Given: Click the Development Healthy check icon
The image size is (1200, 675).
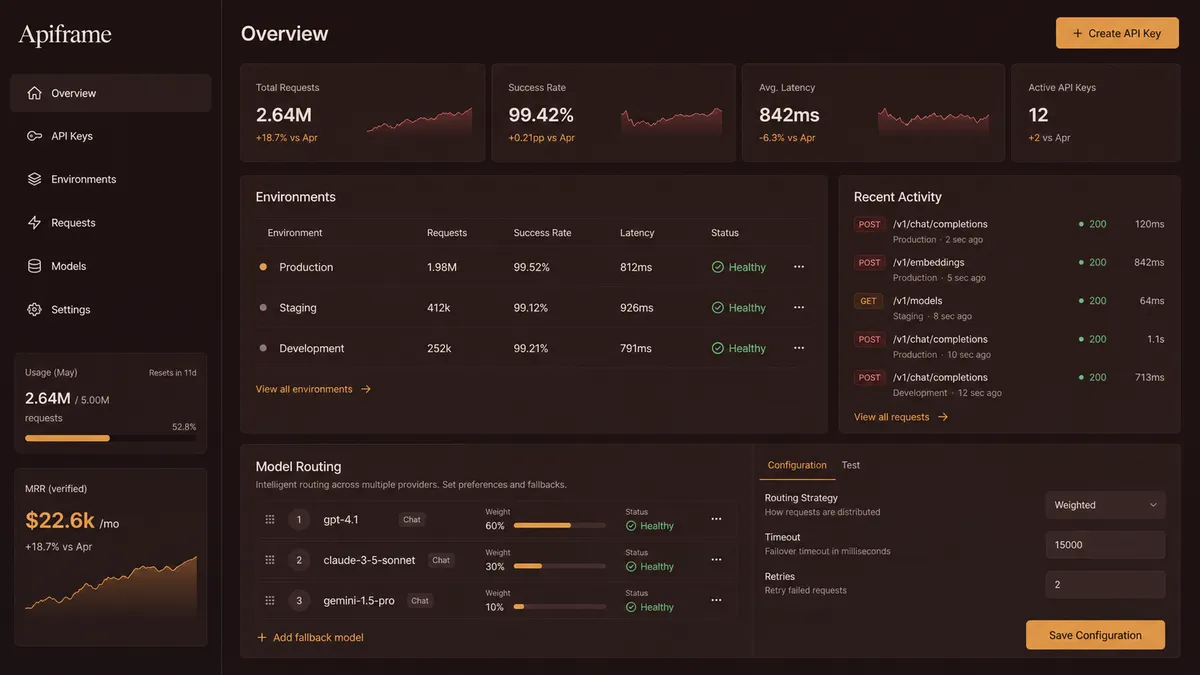Looking at the screenshot, I should [717, 348].
